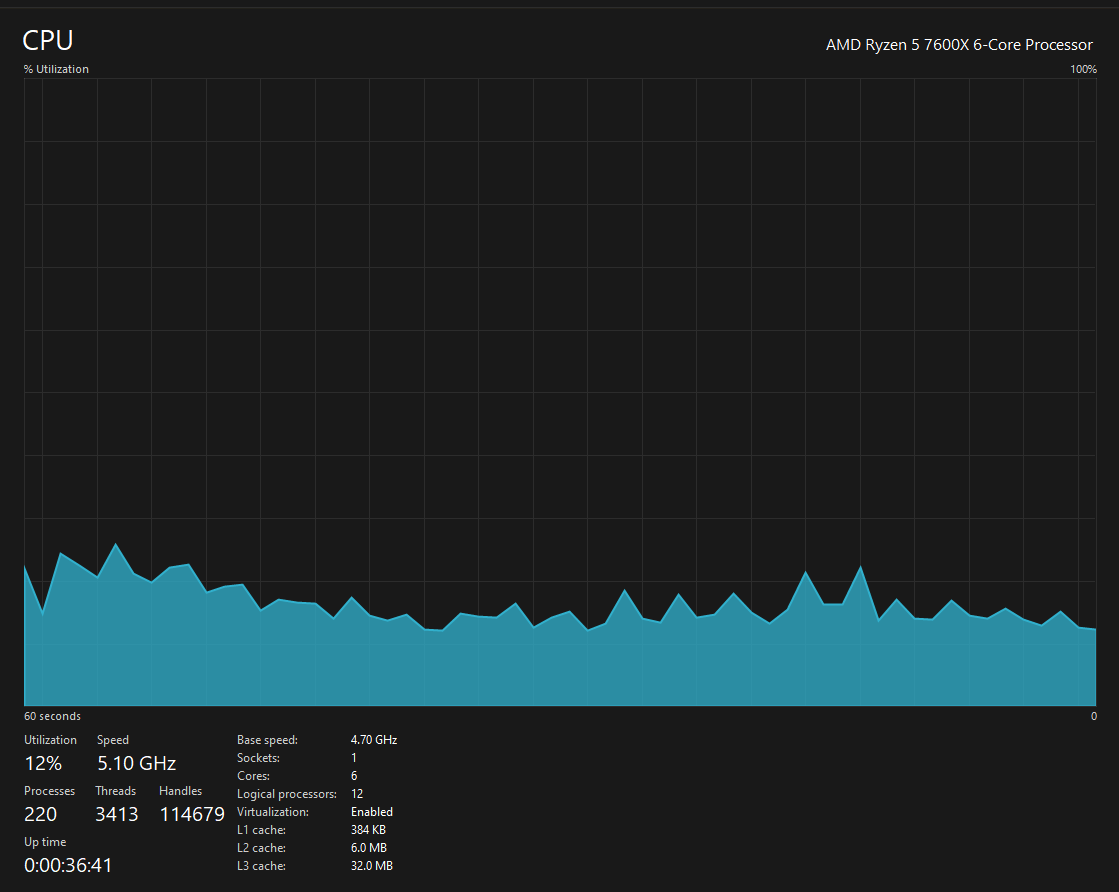Click the L1 cache 384 KB value
Screen dimensions: 1119x892
[x=368, y=830]
